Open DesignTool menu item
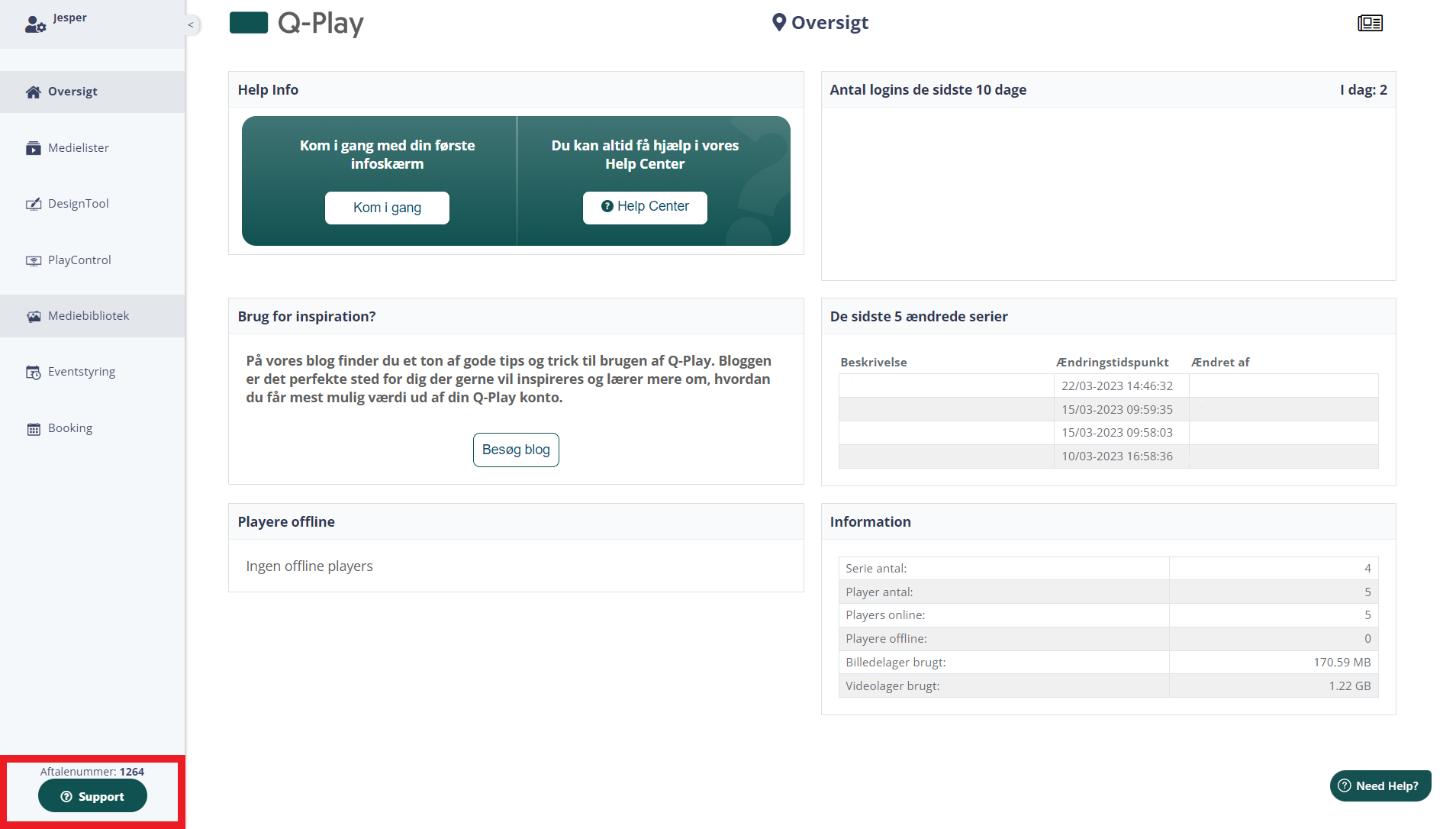The height and width of the screenshot is (829, 1456). click(92, 204)
